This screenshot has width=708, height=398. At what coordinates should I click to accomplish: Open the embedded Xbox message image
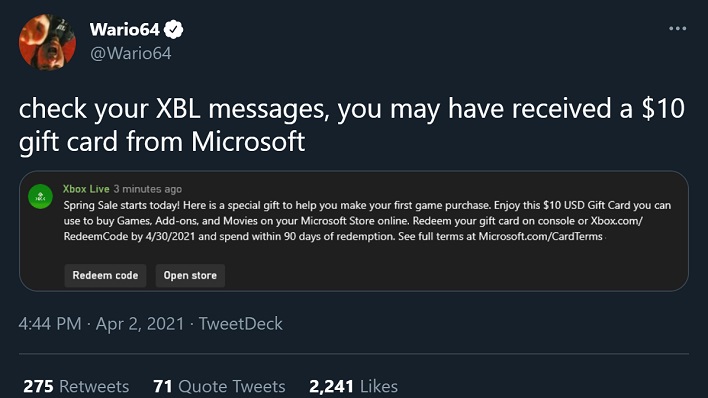pos(354,231)
